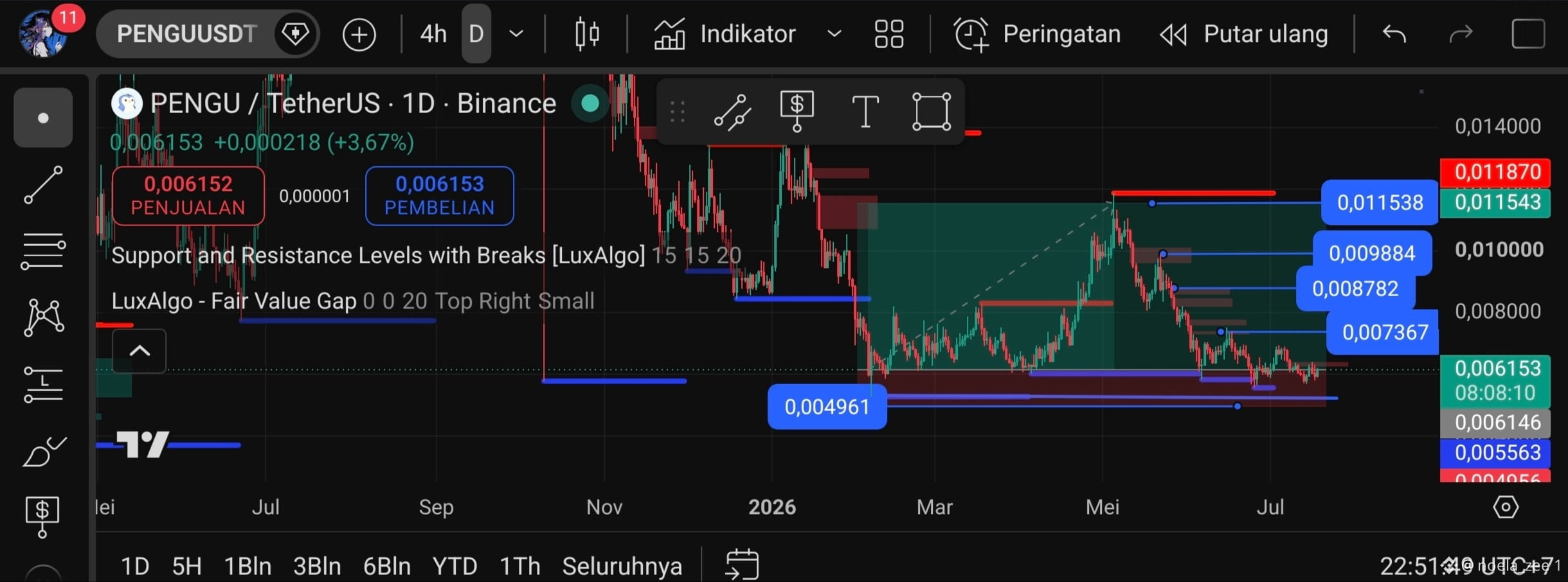Tap the current price 0,006153 axis tag

pos(1495,380)
